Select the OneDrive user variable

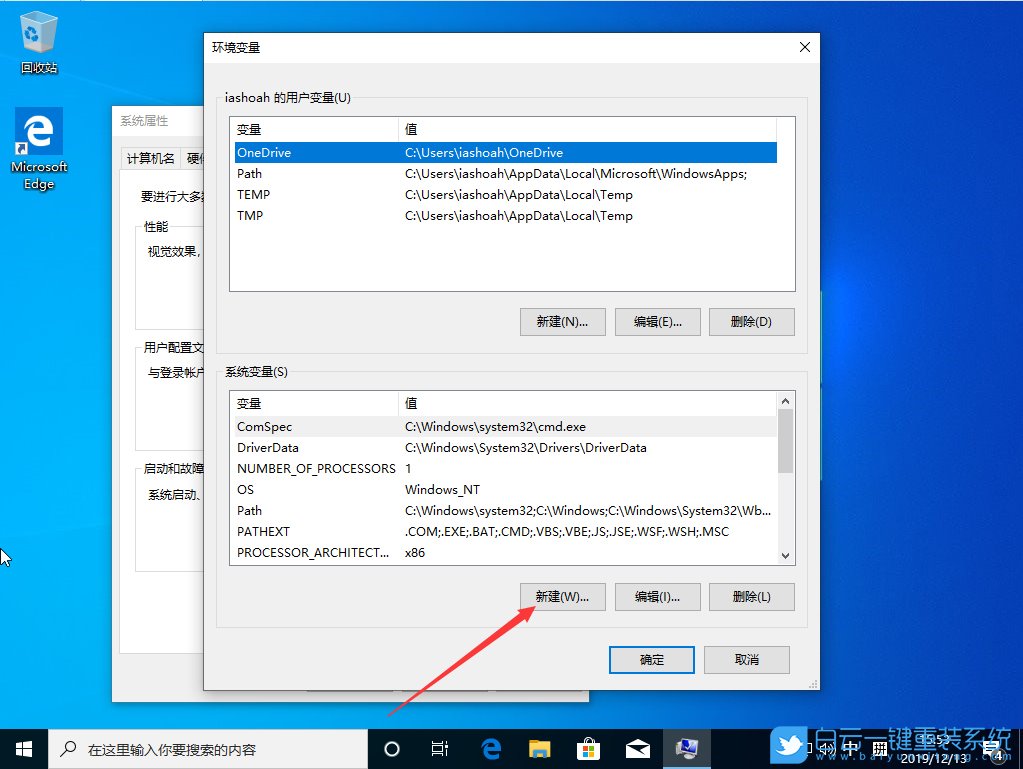click(450, 152)
